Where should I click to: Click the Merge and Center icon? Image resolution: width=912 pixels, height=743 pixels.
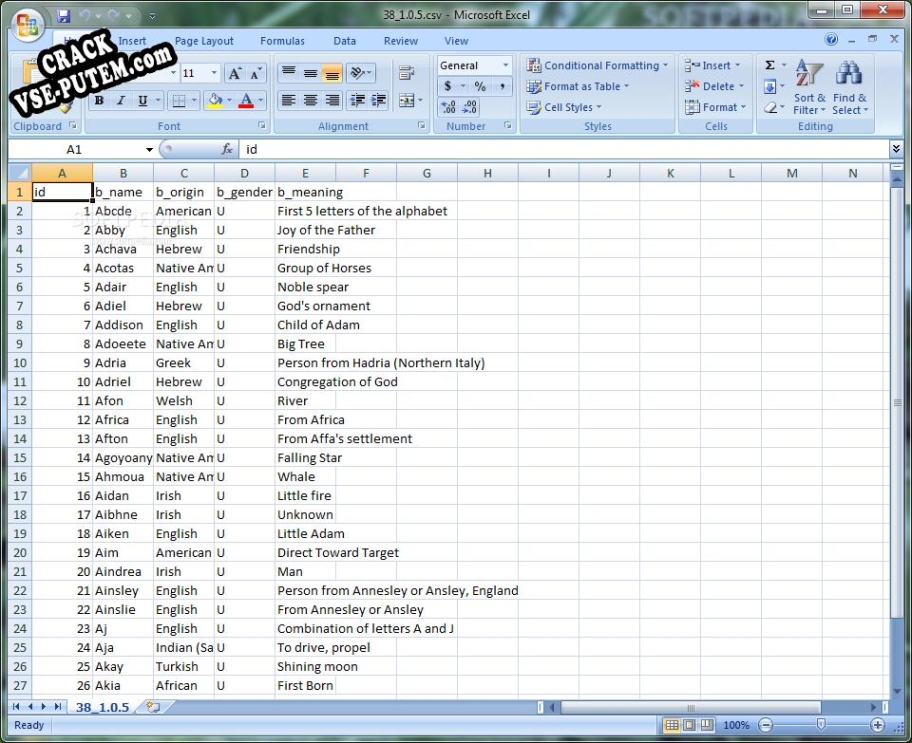407,100
